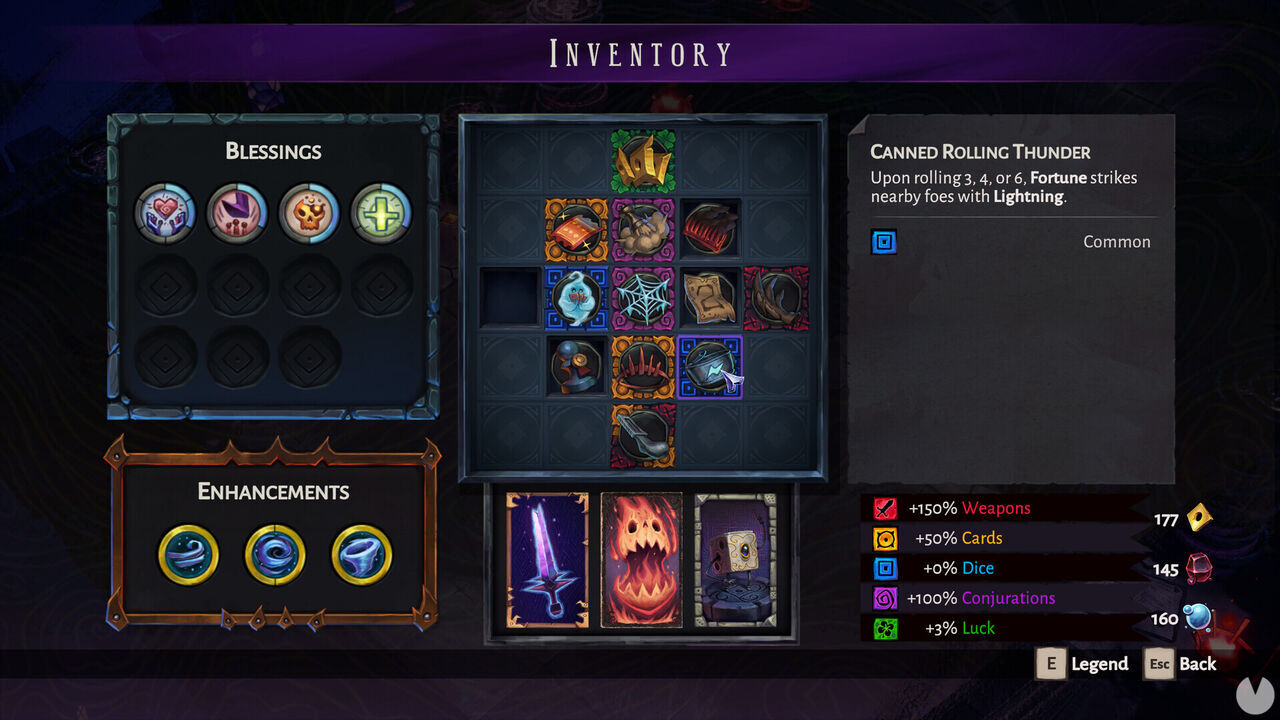This screenshot has width=1280, height=720.
Task: Select the dice cube card
Action: (x=735, y=560)
